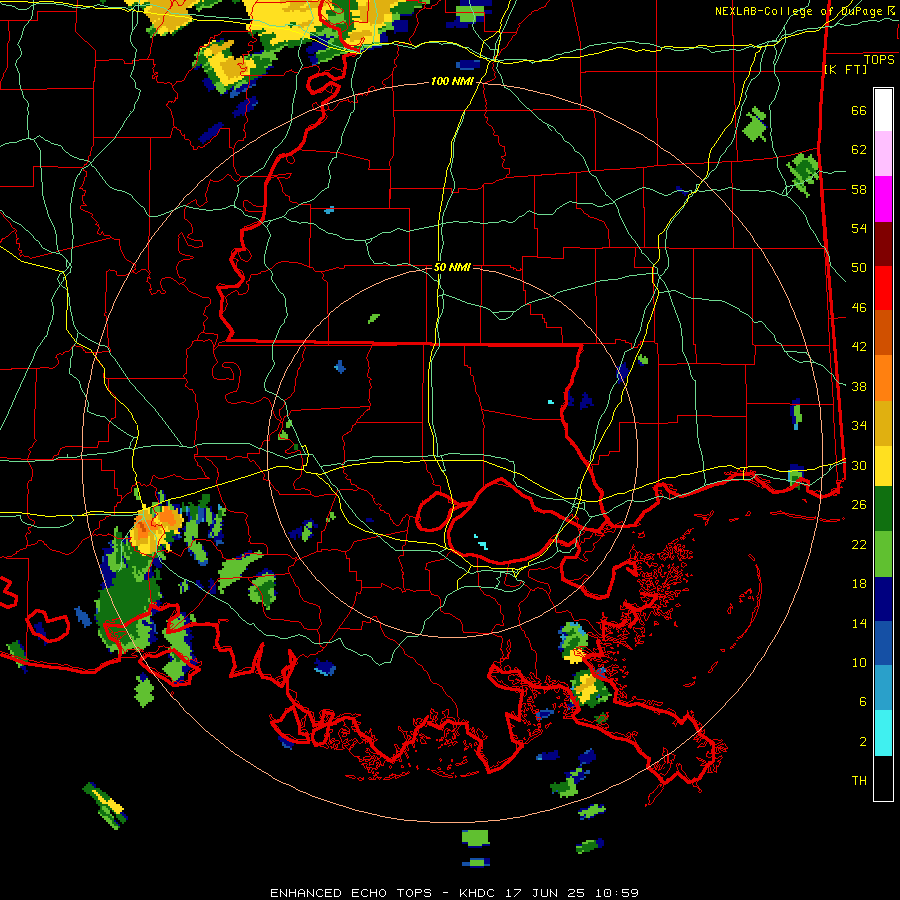The image size is (900, 900).
Task: Click the cyan legend swatch
Action: [883, 733]
